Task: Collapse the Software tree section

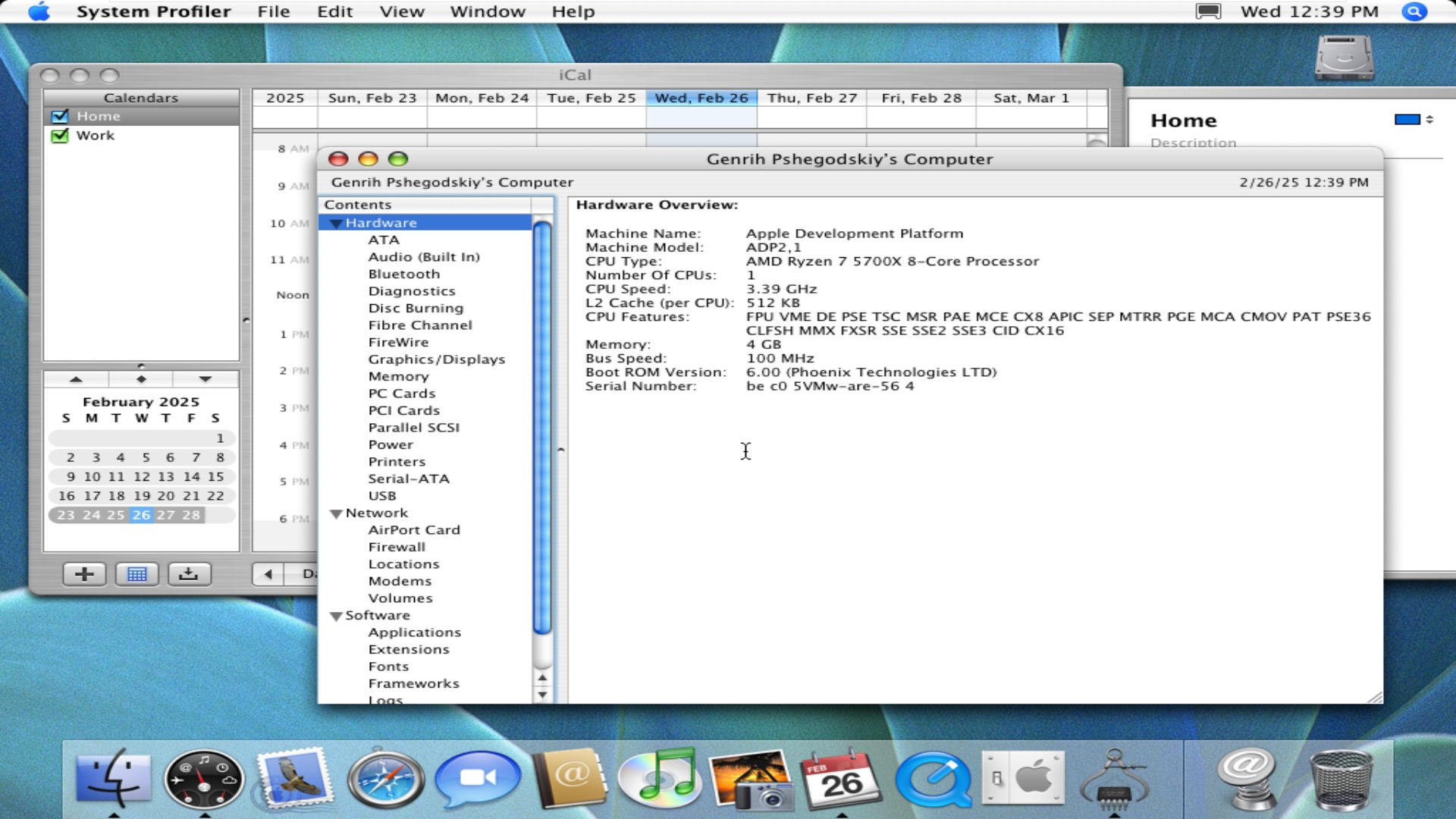Action: tap(336, 617)
